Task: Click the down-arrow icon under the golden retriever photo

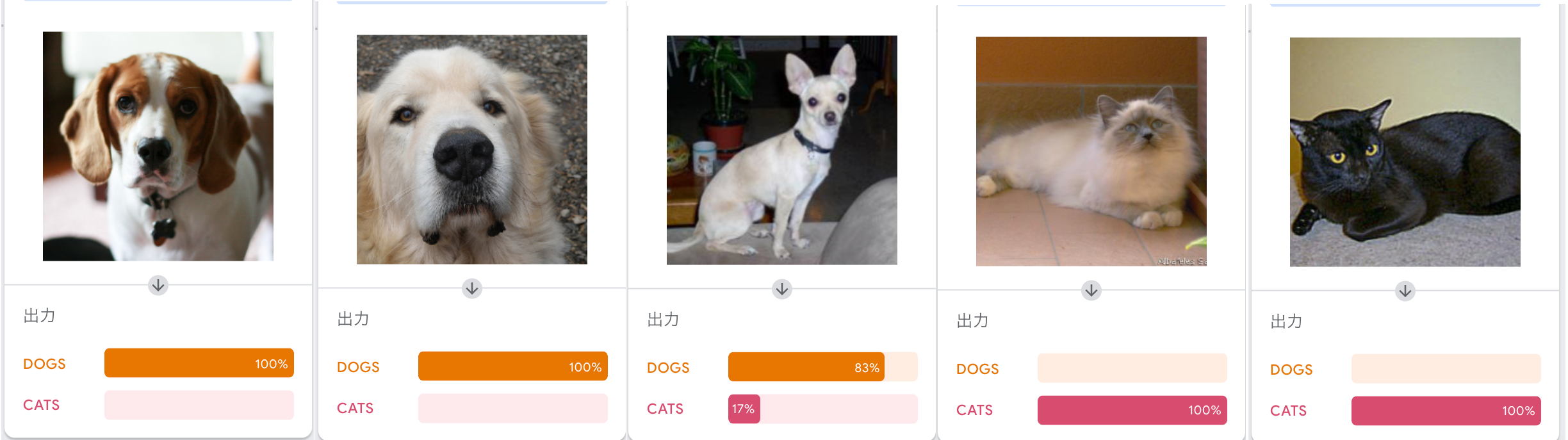Action: click(472, 288)
